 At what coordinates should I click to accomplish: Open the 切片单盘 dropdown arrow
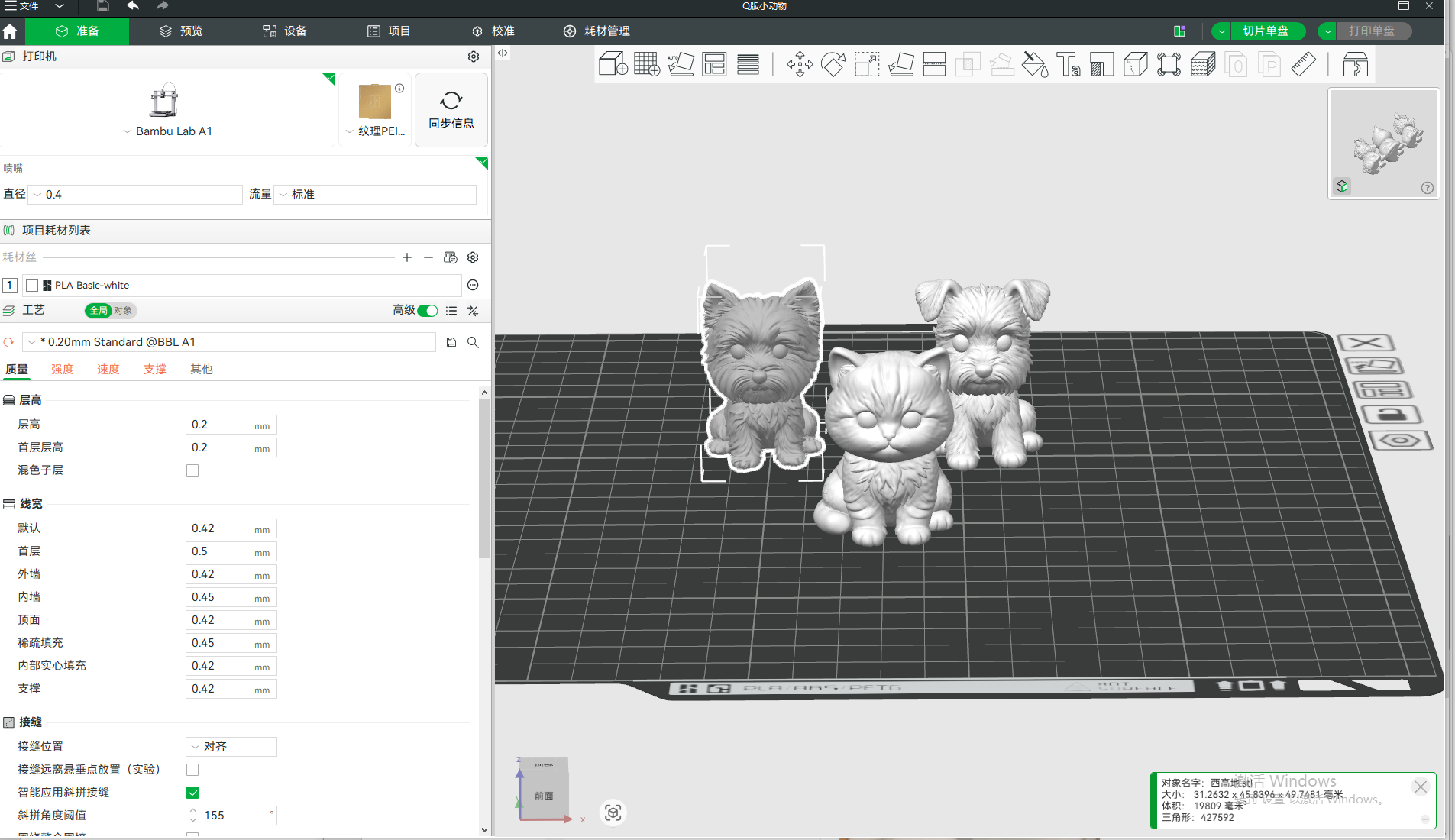pyautogui.click(x=1222, y=31)
